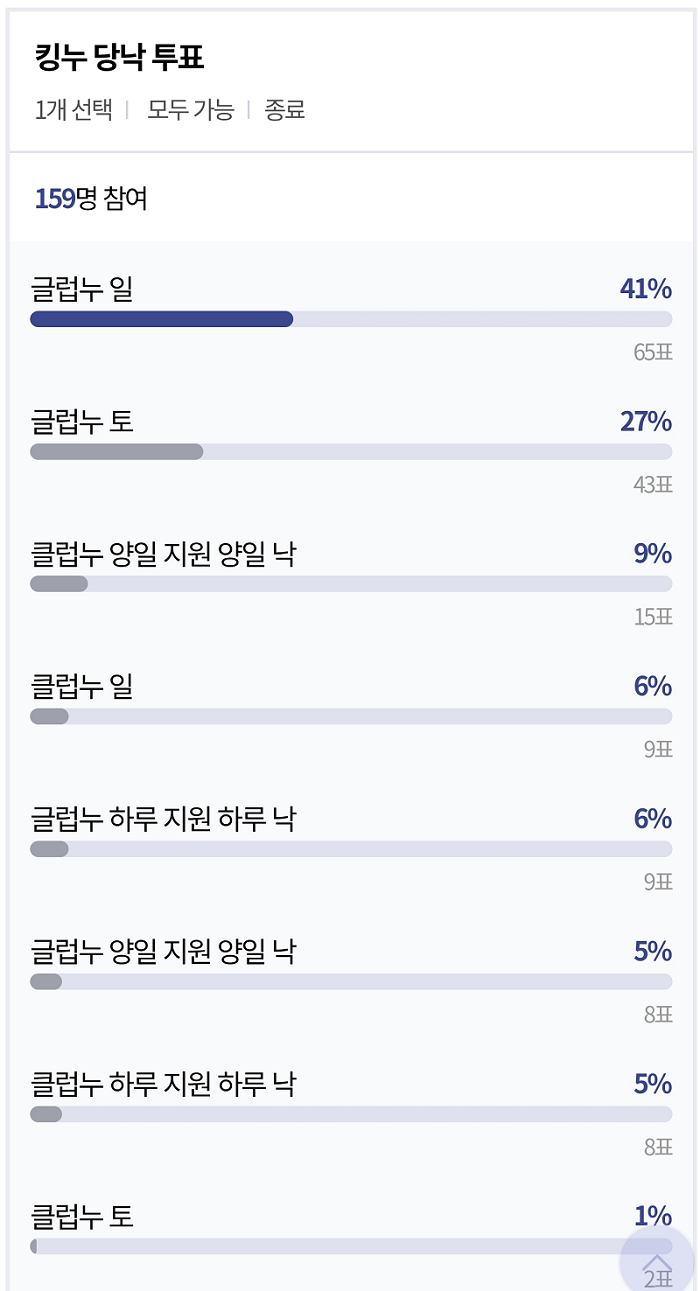Select 클럽누 하루 지원 하루 낙 at 6%
The height and width of the screenshot is (1291, 700).
[x=163, y=819]
